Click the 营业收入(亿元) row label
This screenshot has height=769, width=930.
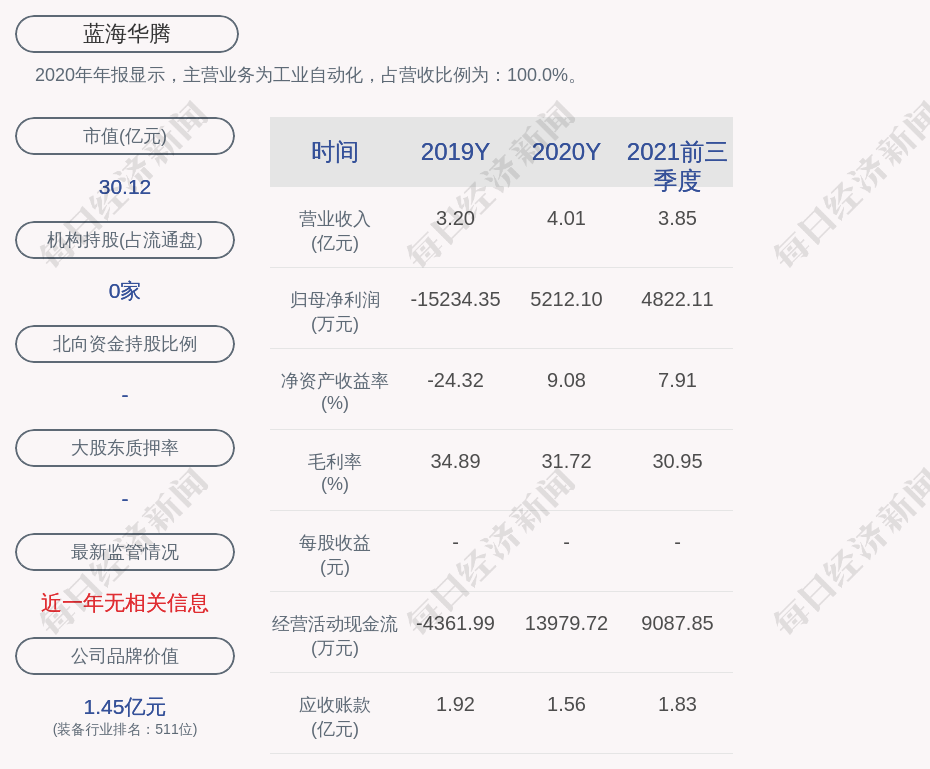pyautogui.click(x=335, y=231)
